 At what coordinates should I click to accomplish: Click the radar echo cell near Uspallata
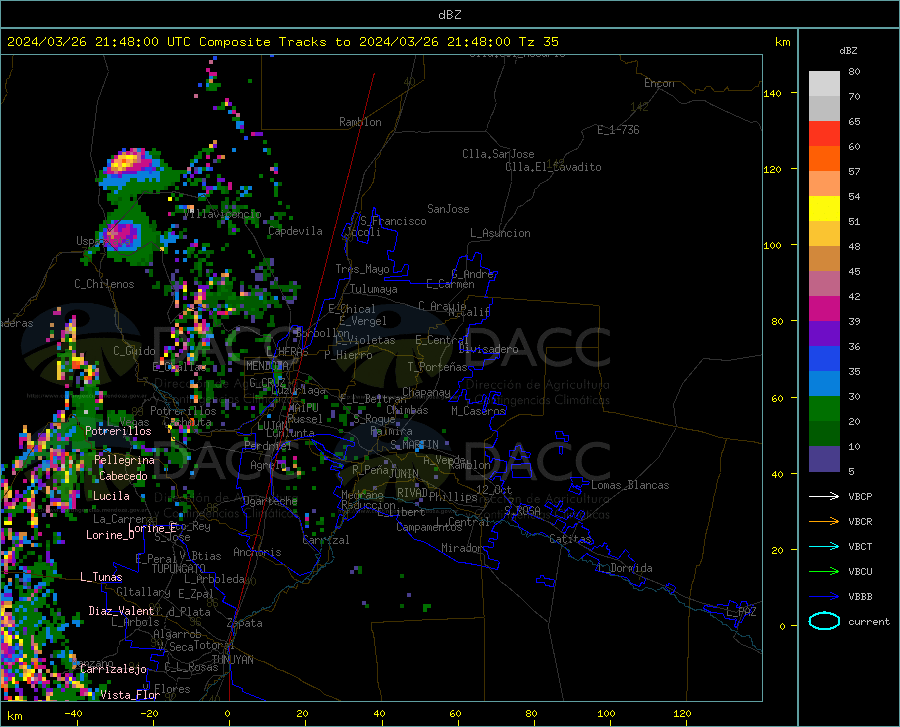(123, 234)
